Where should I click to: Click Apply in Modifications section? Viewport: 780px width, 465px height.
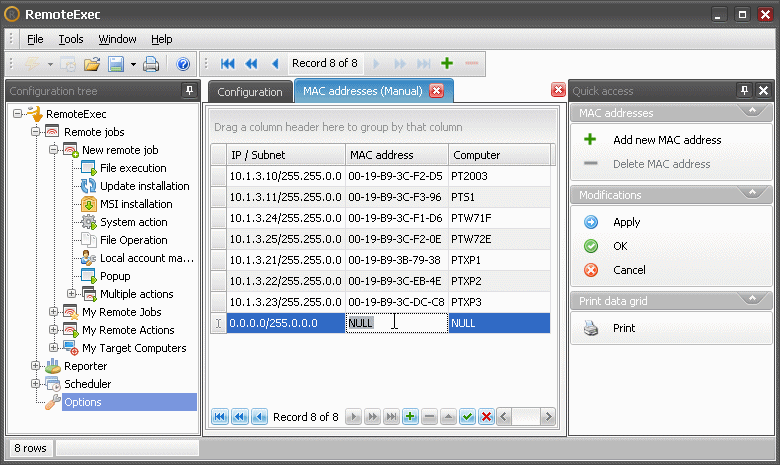[626, 222]
